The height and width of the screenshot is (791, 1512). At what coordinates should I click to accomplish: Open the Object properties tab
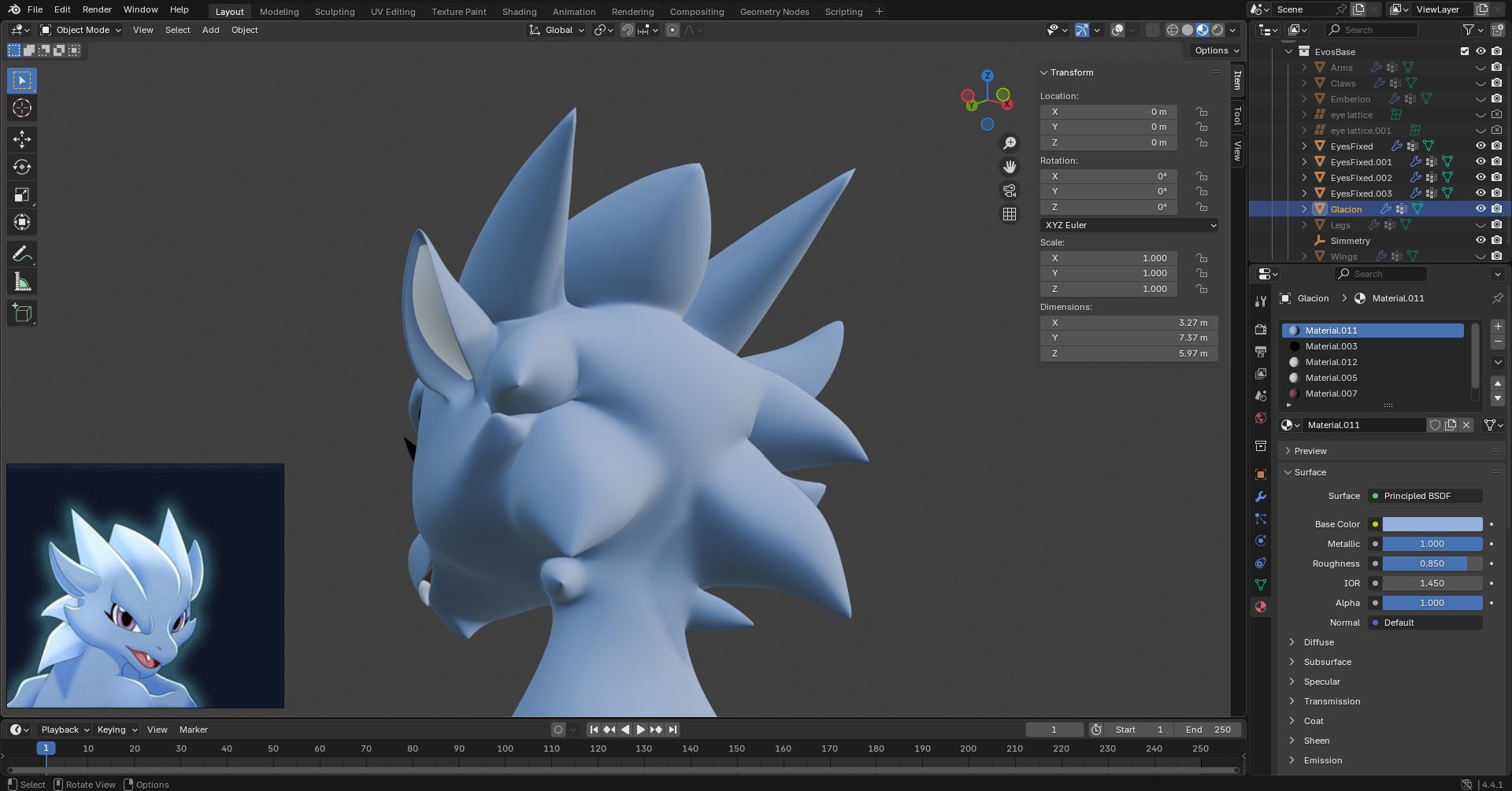1261,475
